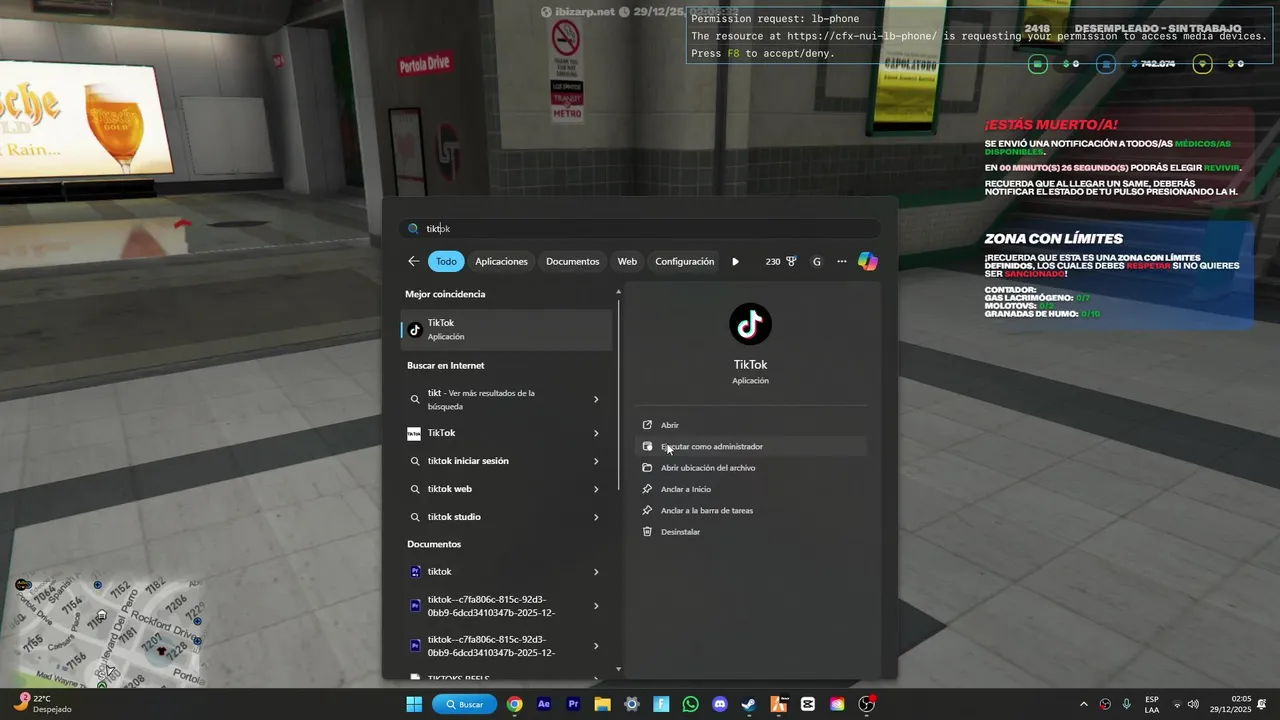1280x720 pixels.
Task: Select TikTok best match result
Action: (x=506, y=329)
